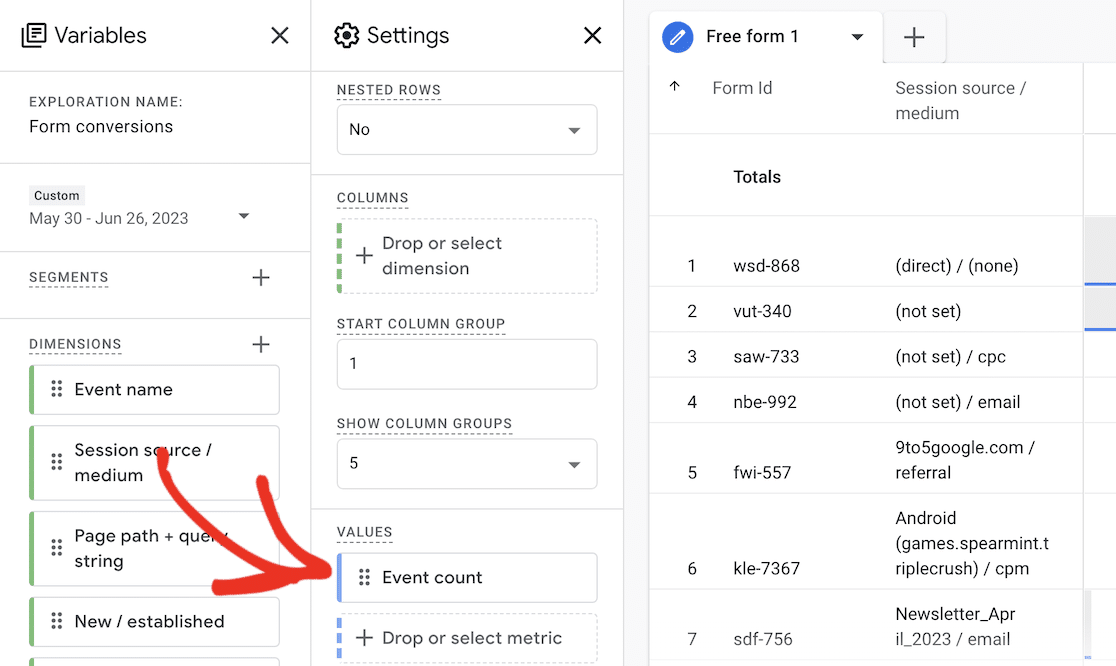
Task: Click the wsd-868 cell
Action: (x=767, y=265)
